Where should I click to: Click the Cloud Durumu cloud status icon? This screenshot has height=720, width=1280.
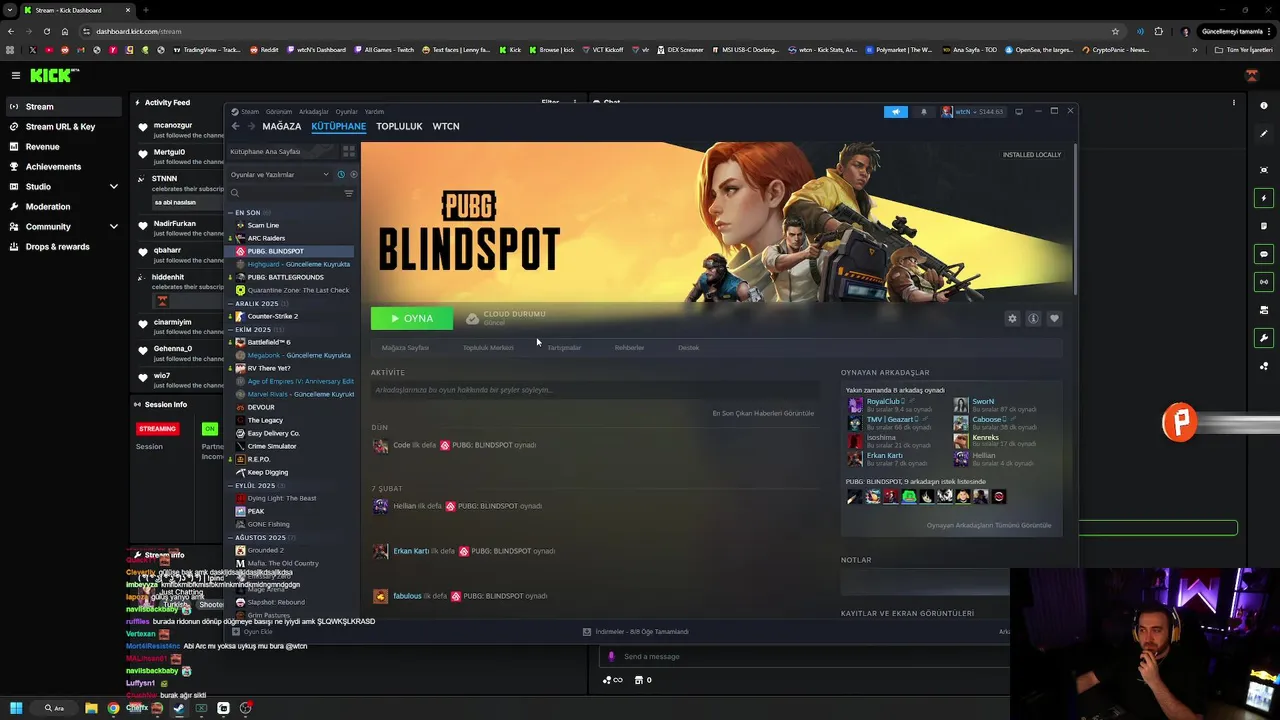coord(472,318)
